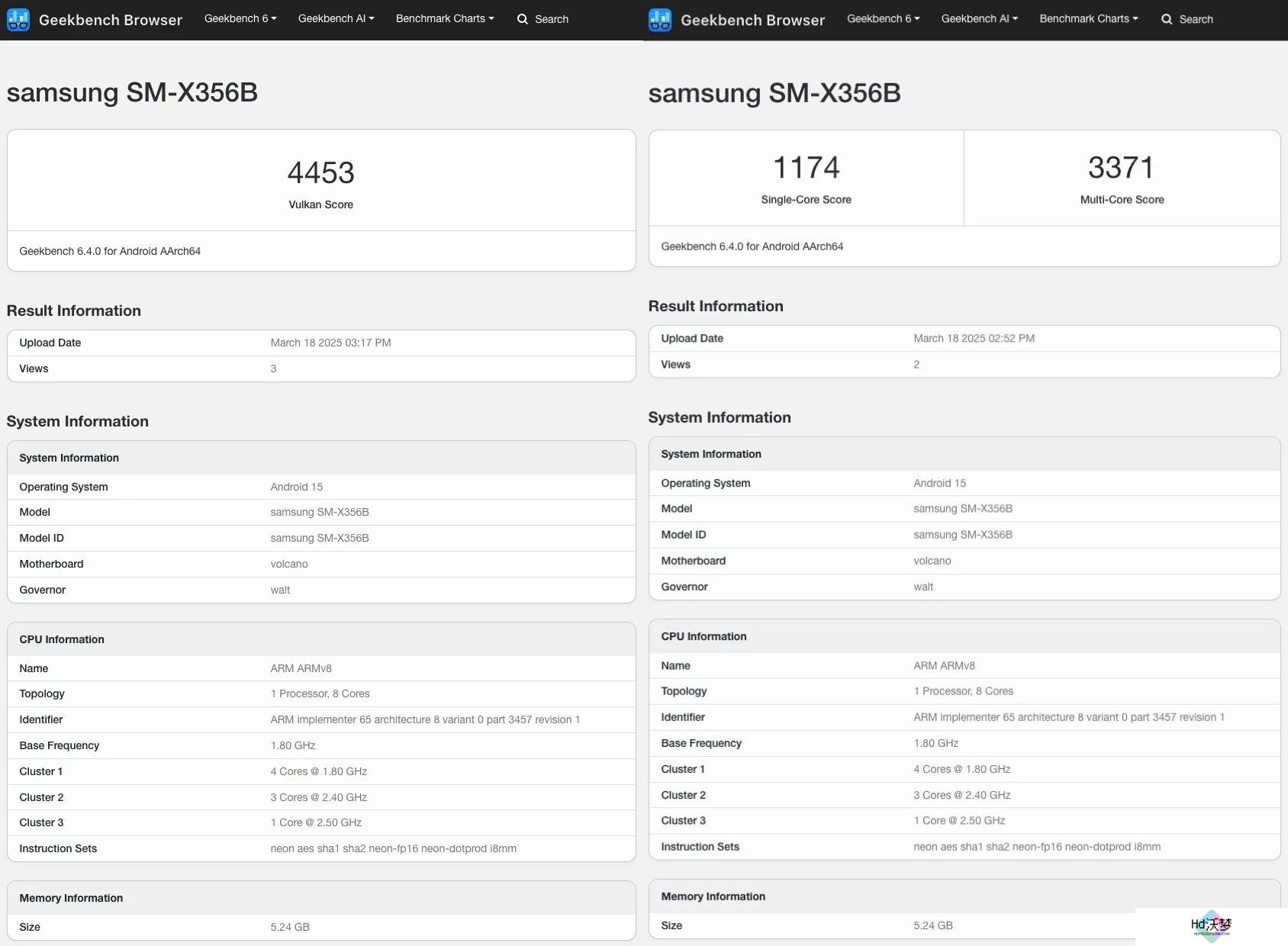The image size is (1288, 946).
Task: Click the Views value 3 in left page
Action: 273,368
